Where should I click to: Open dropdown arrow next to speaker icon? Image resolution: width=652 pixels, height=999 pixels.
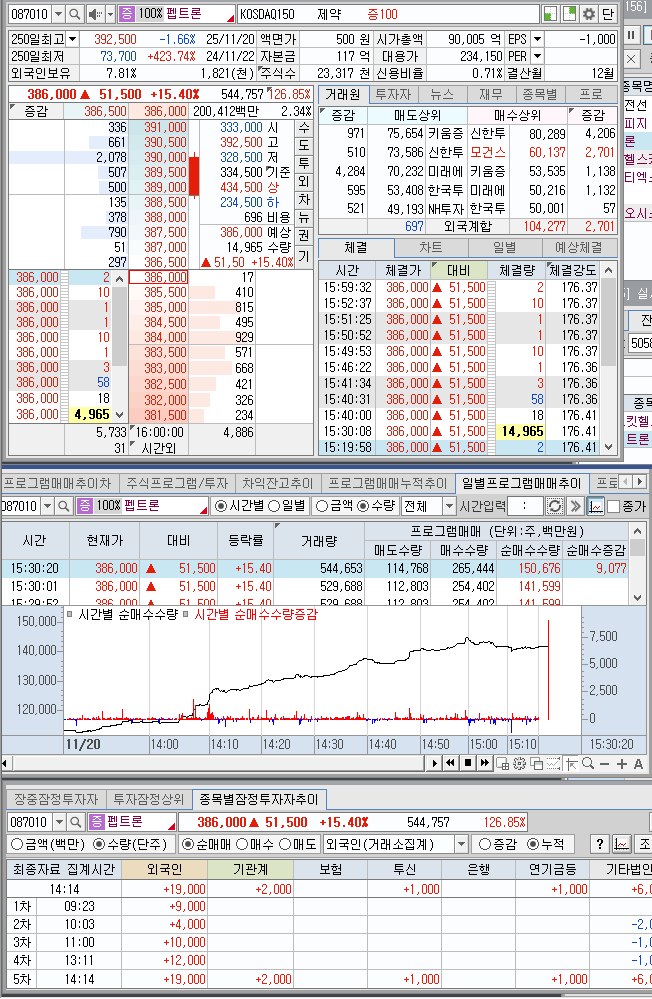pyautogui.click(x=110, y=13)
